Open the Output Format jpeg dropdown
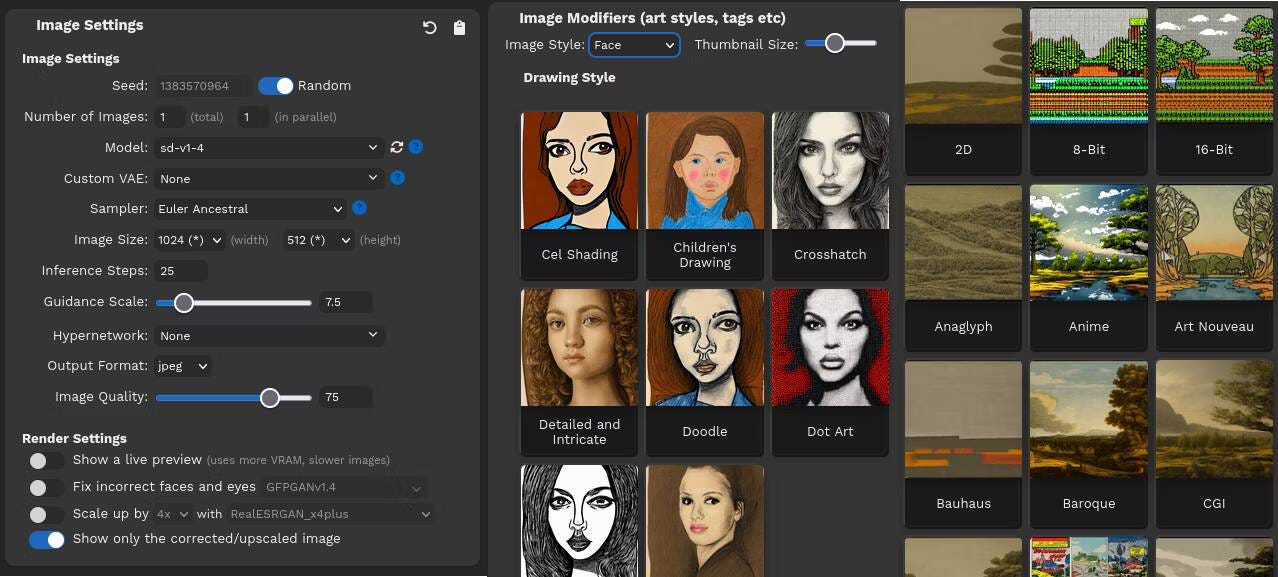Screen dimensions: 1278x577 coord(182,366)
